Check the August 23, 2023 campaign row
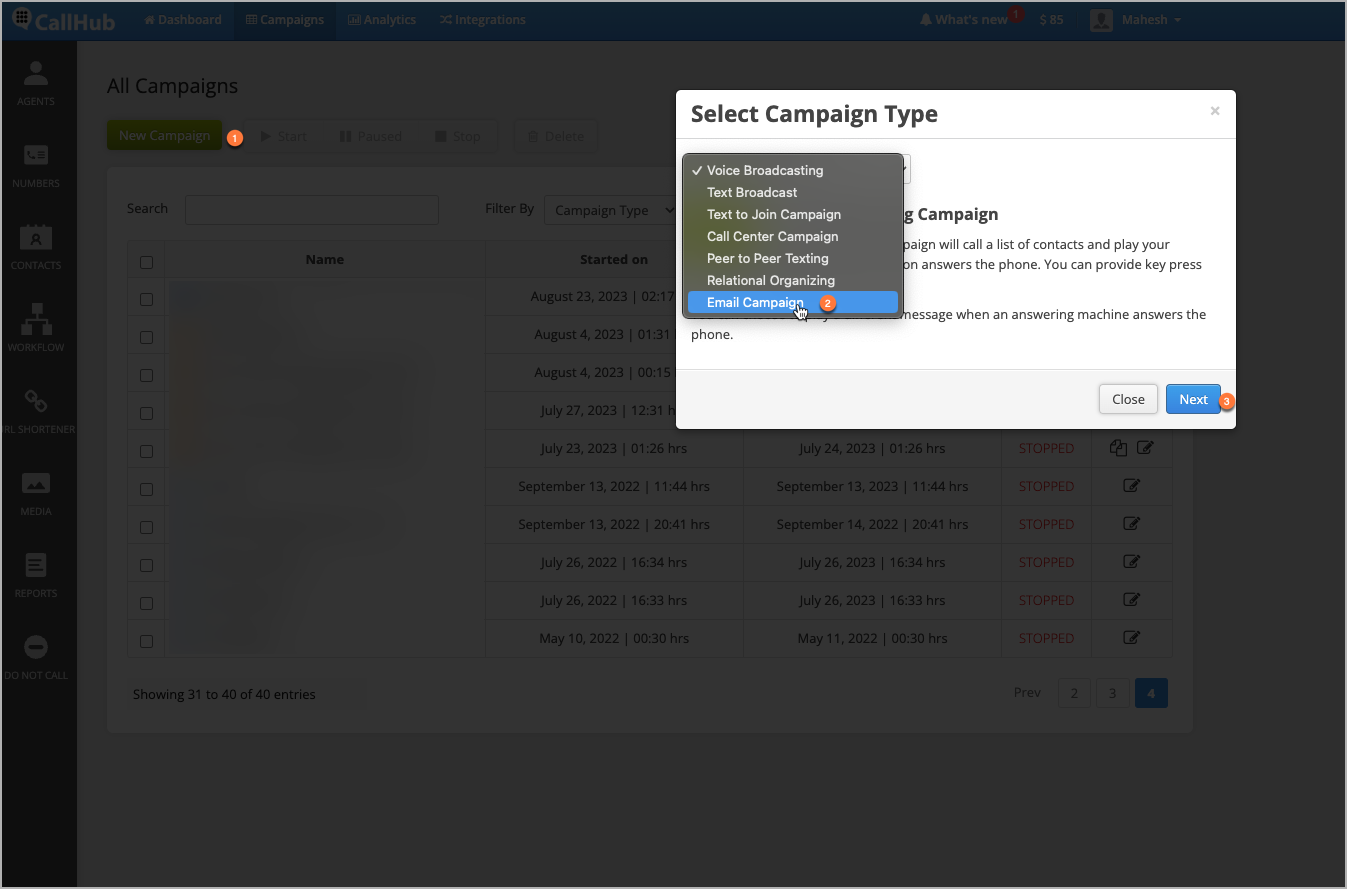Screen dimensions: 1347x889 [x=147, y=299]
